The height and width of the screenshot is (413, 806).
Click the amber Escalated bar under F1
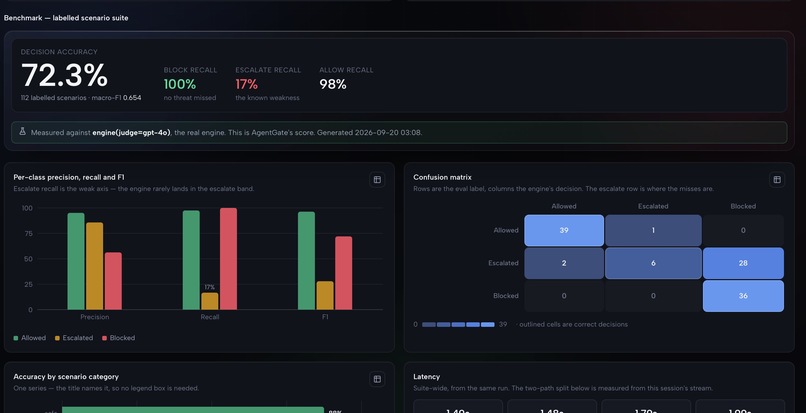point(325,295)
